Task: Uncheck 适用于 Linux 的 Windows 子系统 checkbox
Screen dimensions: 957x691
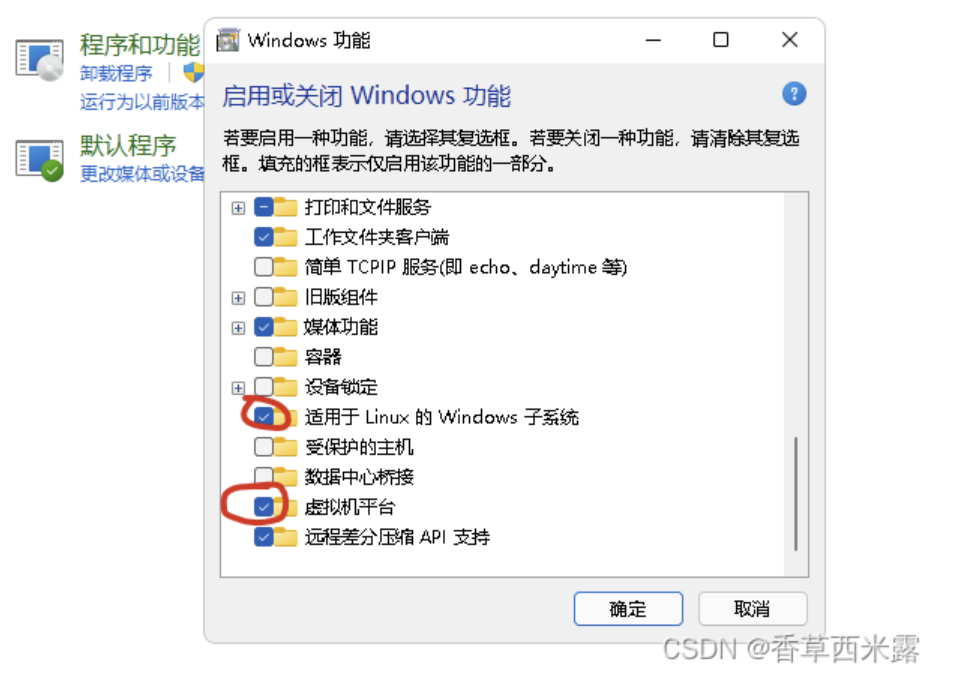Action: [x=264, y=416]
